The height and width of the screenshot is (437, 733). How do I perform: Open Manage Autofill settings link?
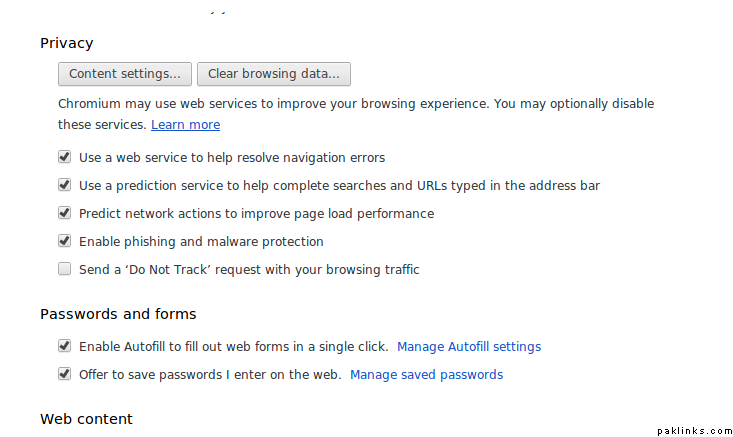click(x=468, y=347)
